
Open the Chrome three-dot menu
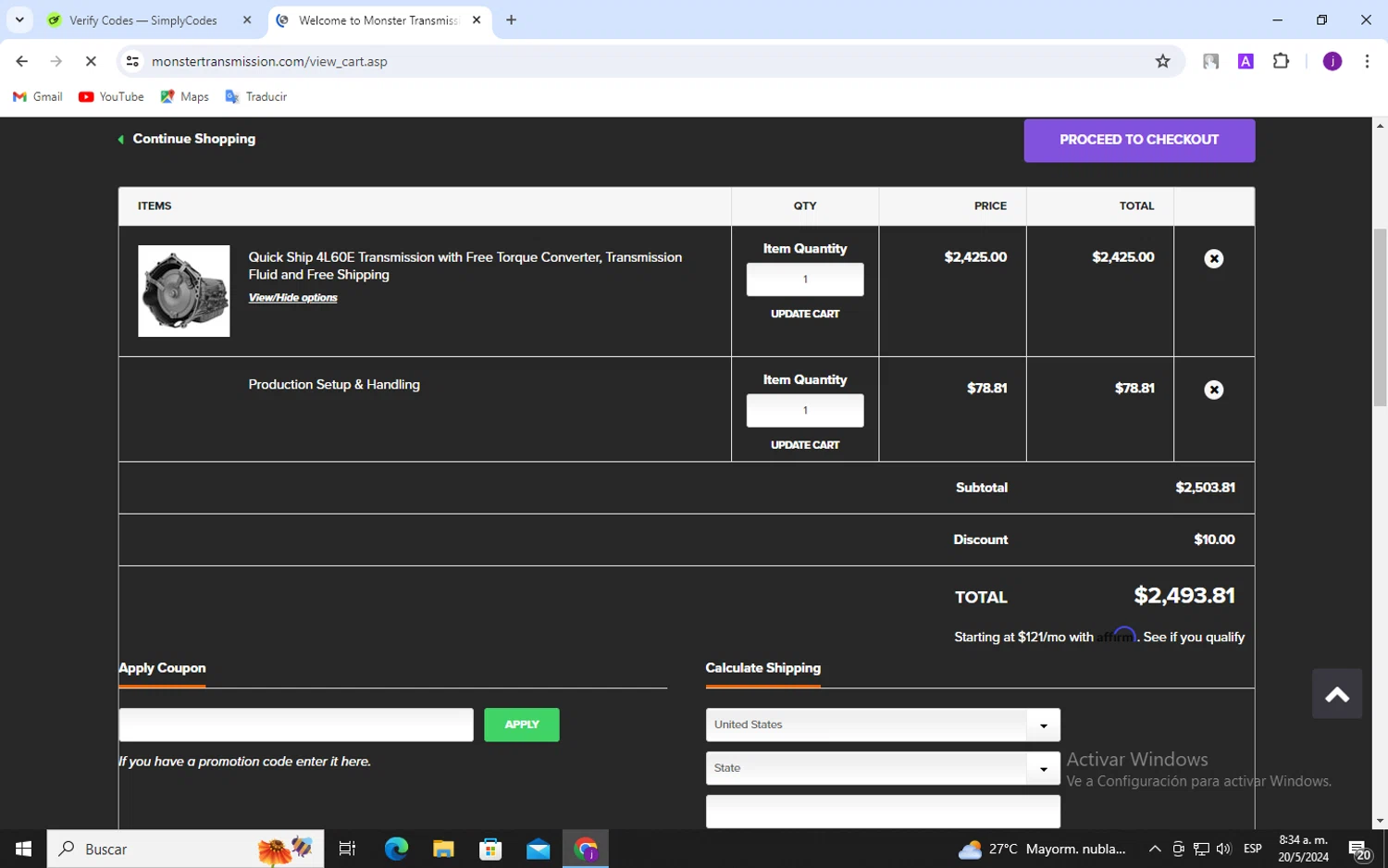(x=1367, y=62)
